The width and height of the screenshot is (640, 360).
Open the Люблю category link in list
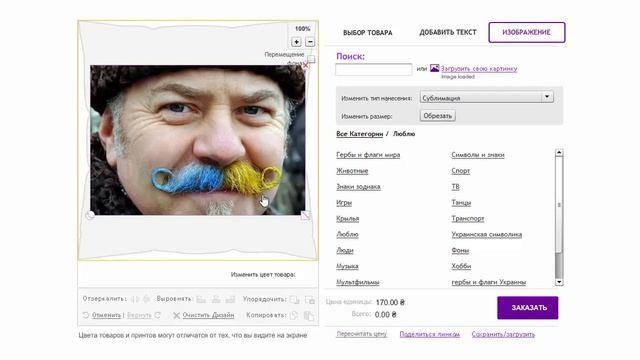click(347, 234)
